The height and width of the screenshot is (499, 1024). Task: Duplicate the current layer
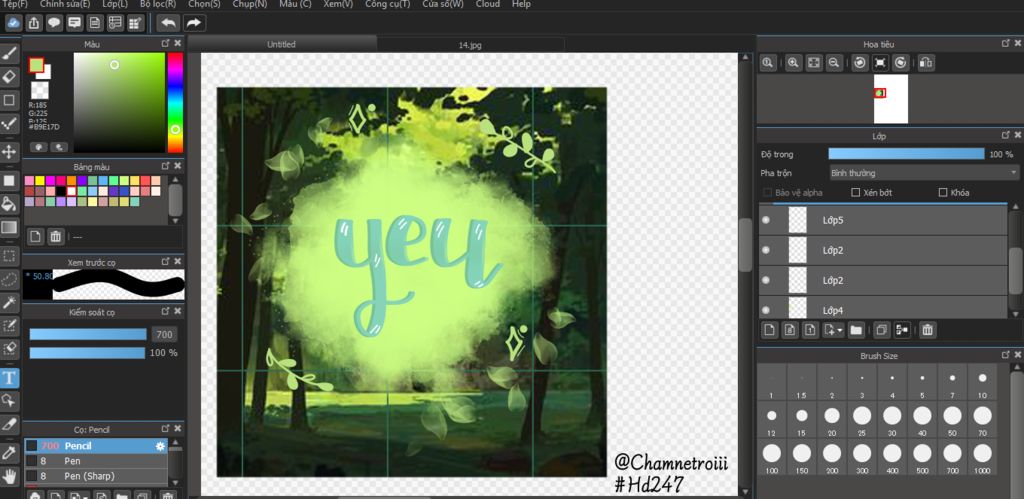(882, 330)
